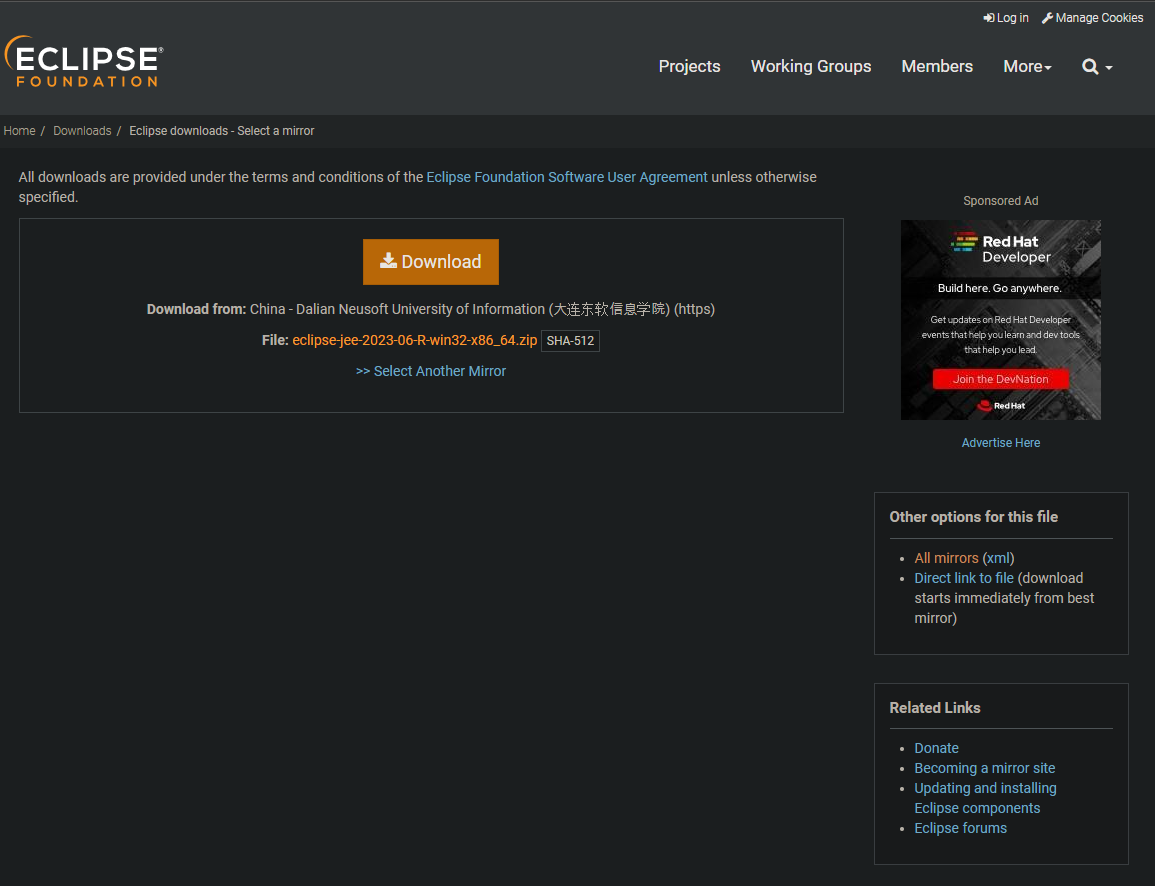Open the Working Groups menu item
The image size is (1155, 886).
click(x=810, y=66)
